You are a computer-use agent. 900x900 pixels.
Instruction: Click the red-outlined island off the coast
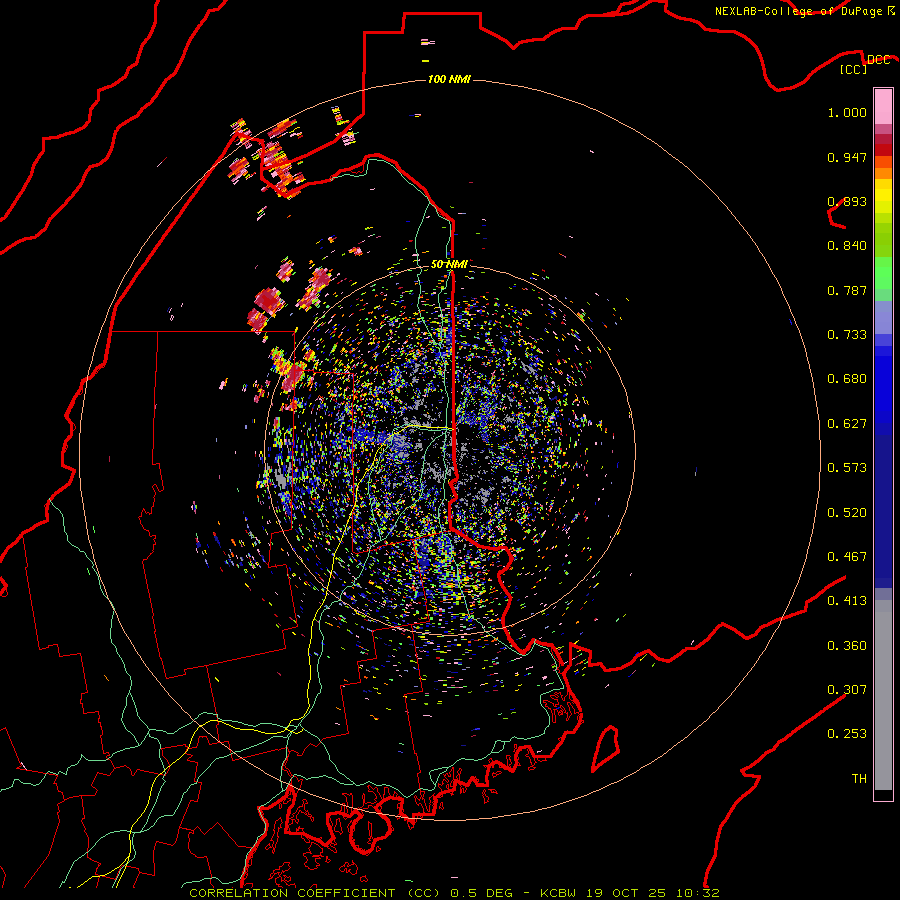606,748
